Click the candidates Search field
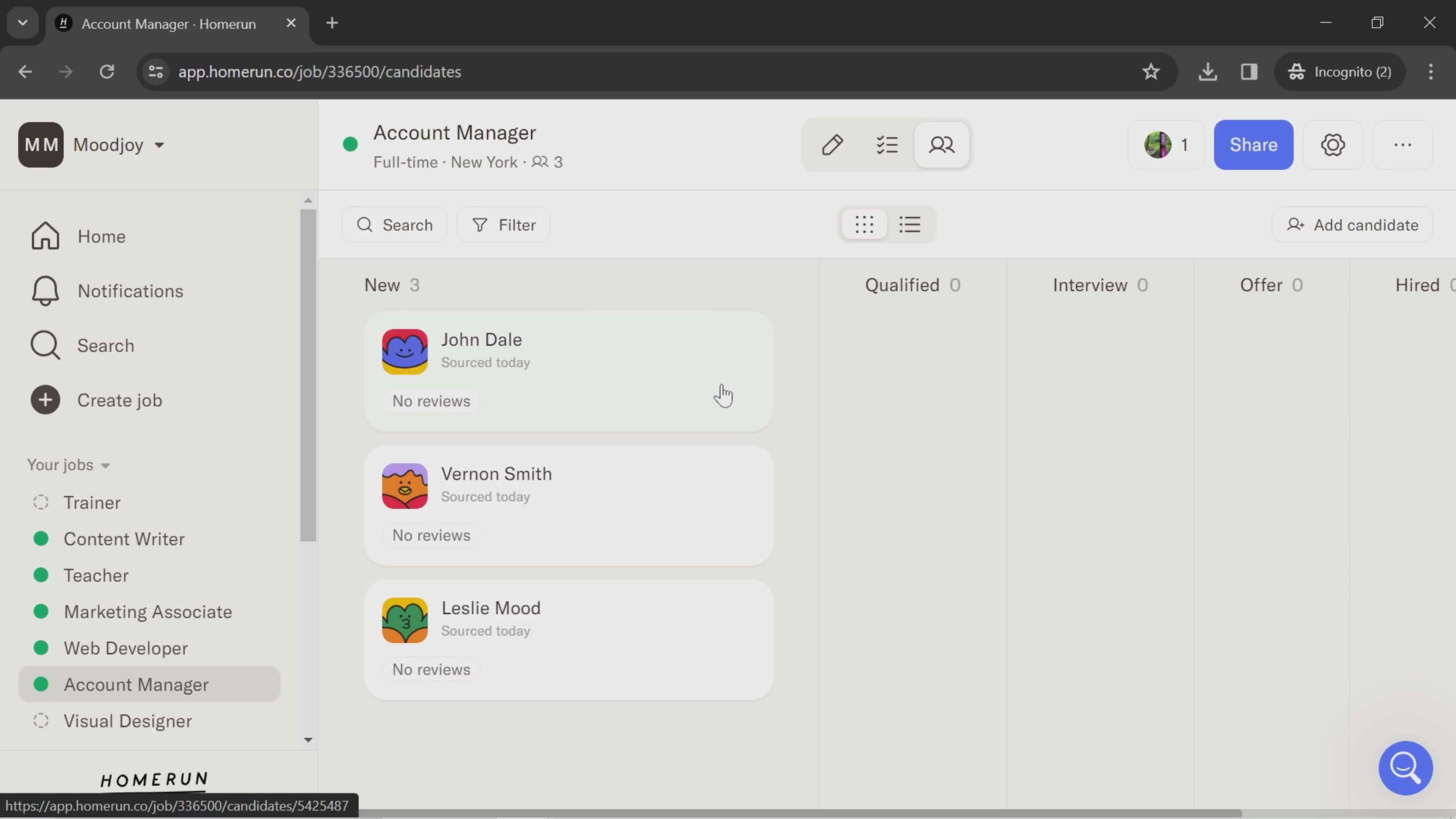 click(x=394, y=224)
